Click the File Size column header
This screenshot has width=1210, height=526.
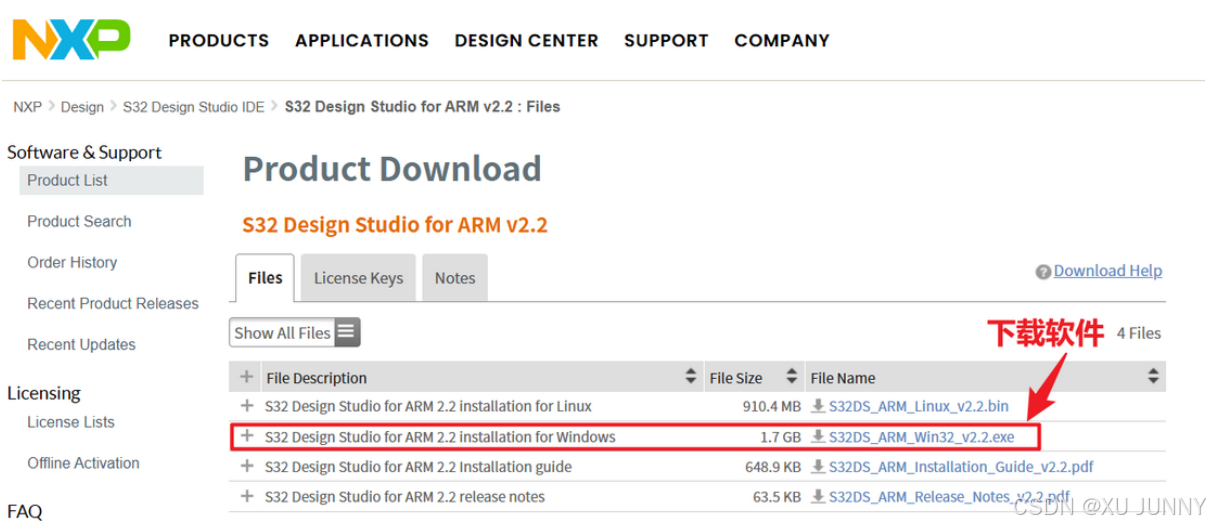tap(736, 378)
